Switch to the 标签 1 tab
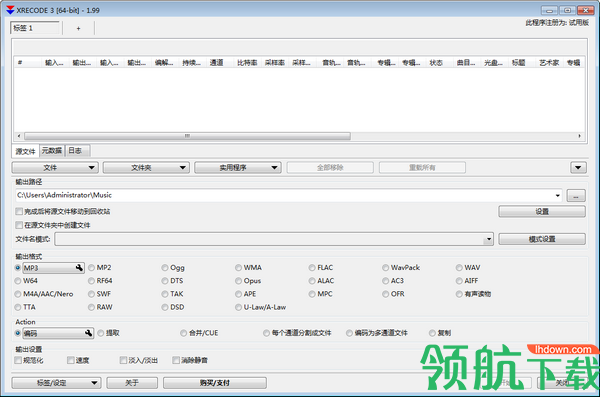Screen dimensions: 600x397 pos(35,28)
